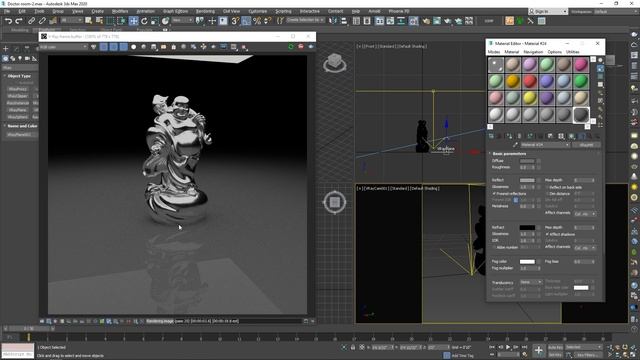Open the Utilities menu in Material Editor
The image size is (640, 360).
(x=572, y=52)
